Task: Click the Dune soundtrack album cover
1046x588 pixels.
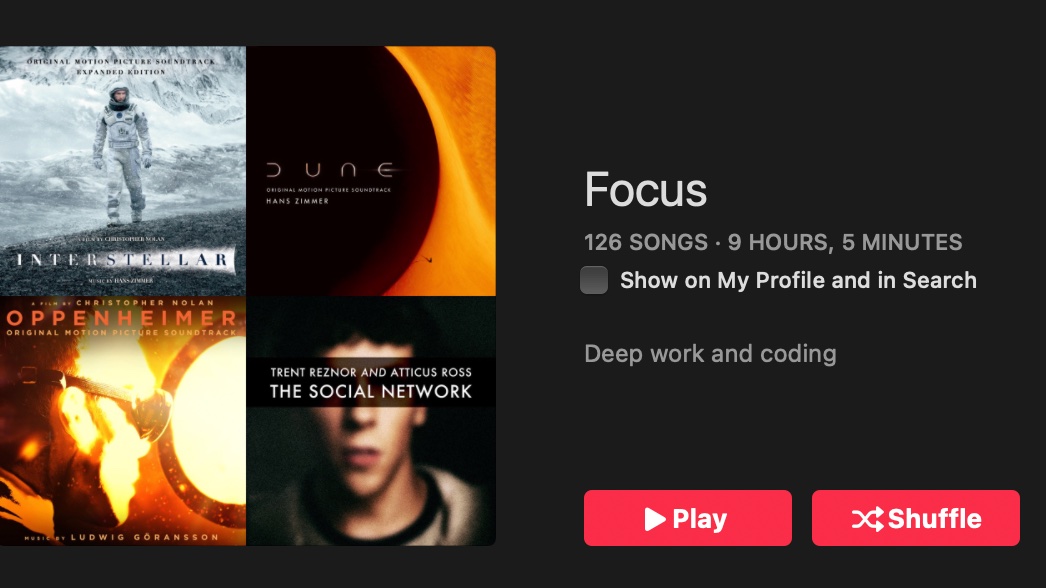Action: tap(371, 171)
